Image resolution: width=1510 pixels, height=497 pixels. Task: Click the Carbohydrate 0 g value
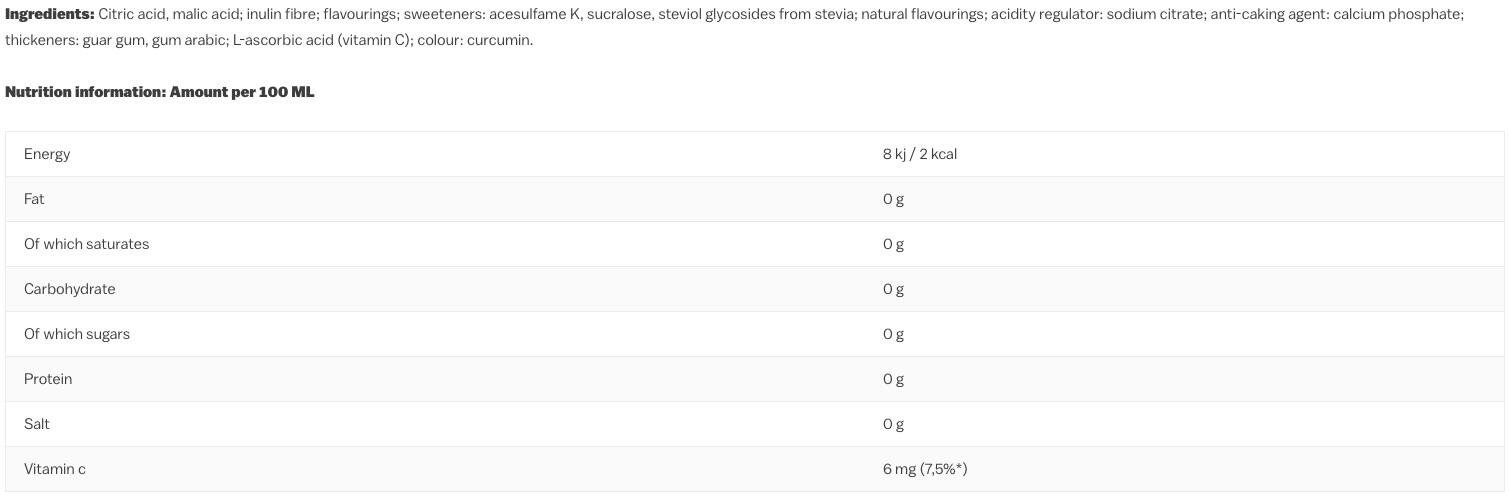point(893,289)
